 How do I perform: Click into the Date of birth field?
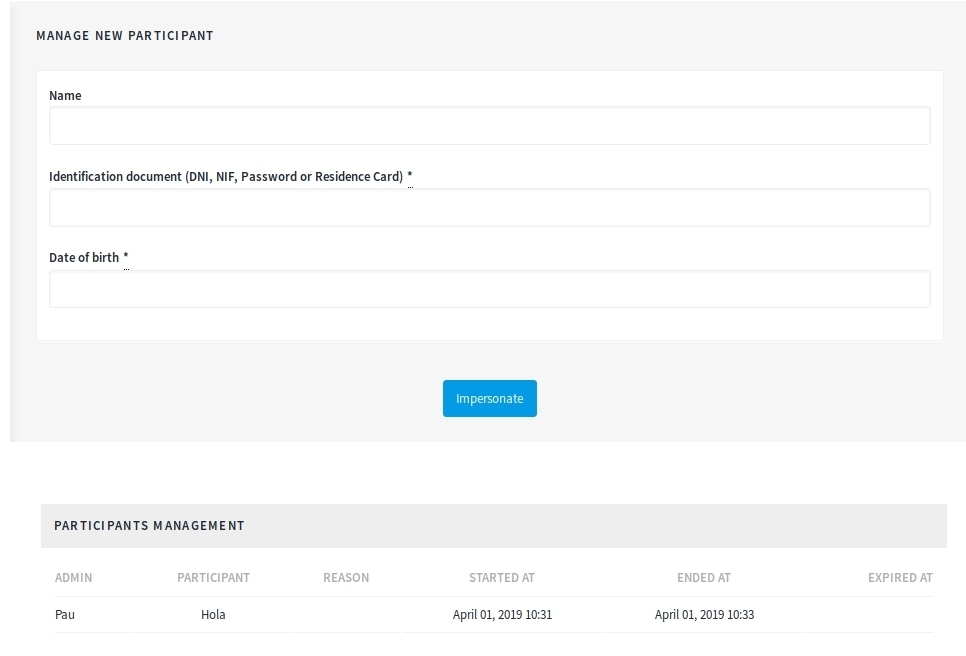(489, 289)
